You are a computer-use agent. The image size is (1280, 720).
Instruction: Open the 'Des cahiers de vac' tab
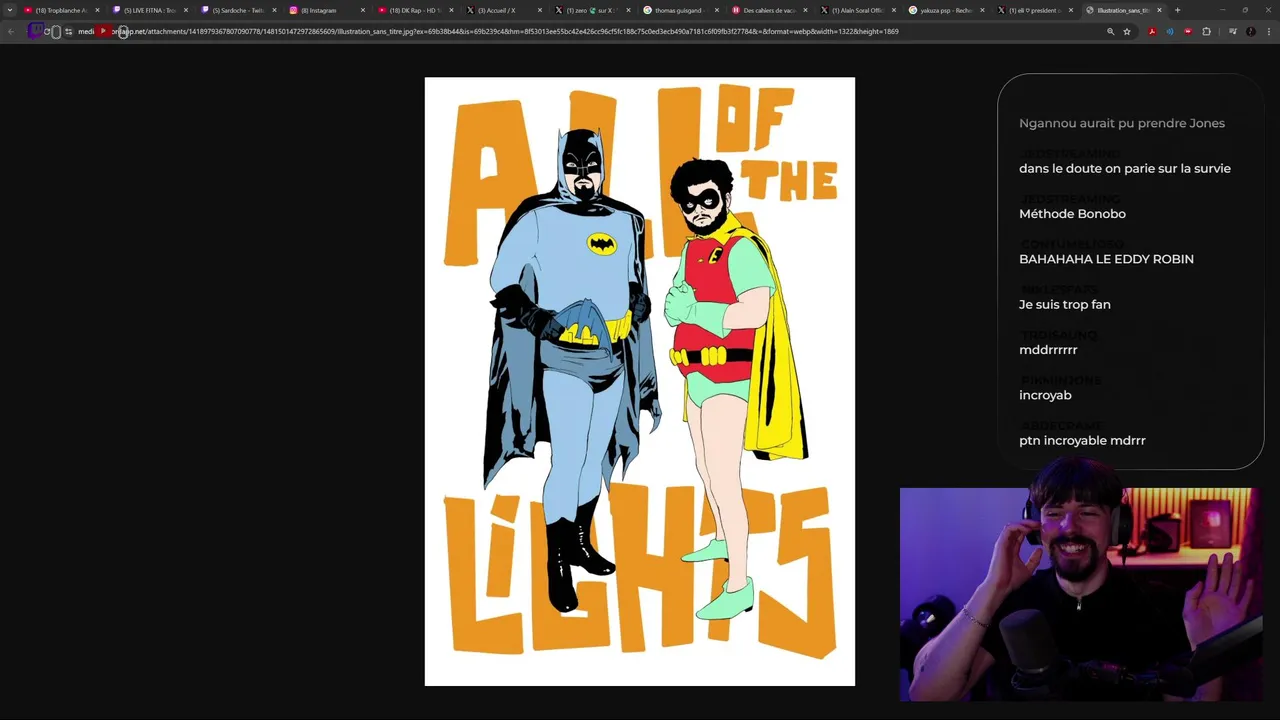click(x=767, y=10)
